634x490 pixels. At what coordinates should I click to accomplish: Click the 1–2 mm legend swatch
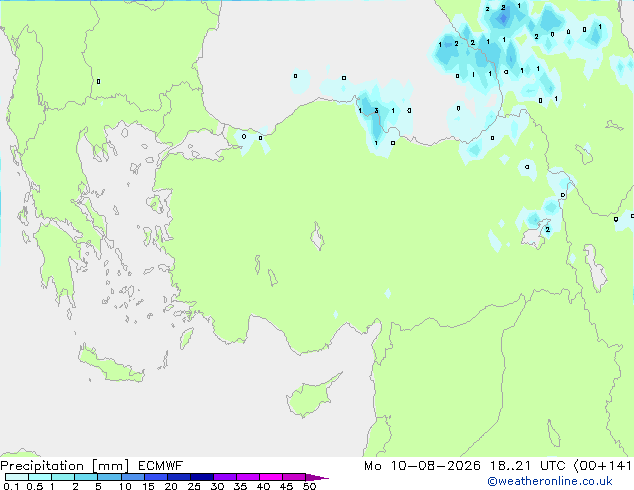pos(63,477)
